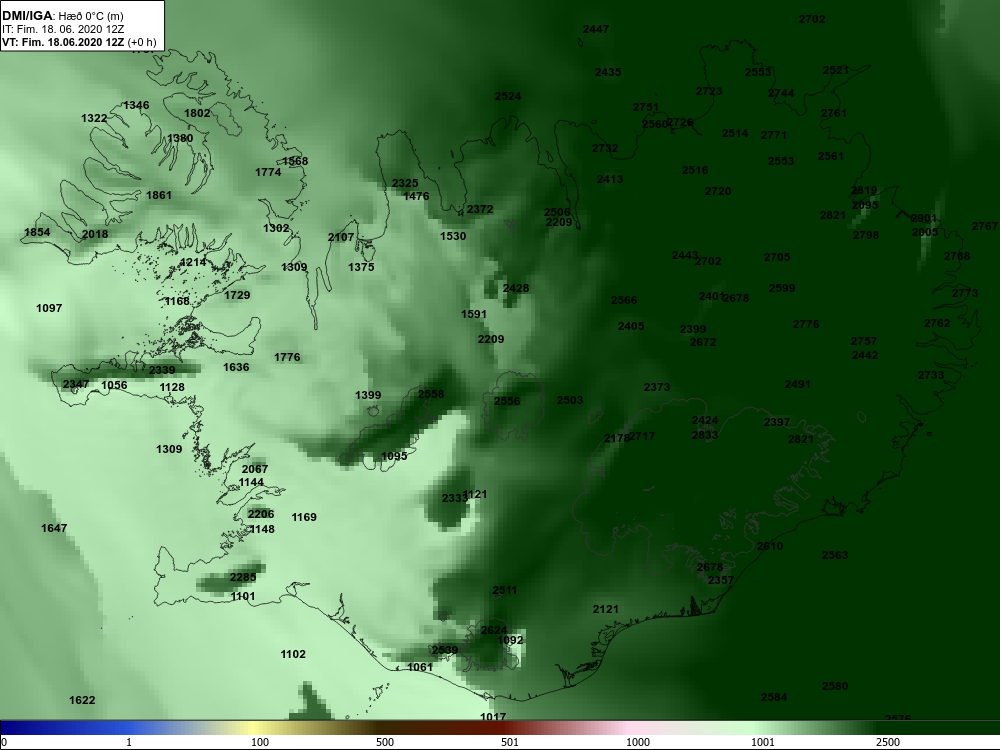Click the 1622 value at bottom left
The image size is (1000, 750).
[82, 700]
